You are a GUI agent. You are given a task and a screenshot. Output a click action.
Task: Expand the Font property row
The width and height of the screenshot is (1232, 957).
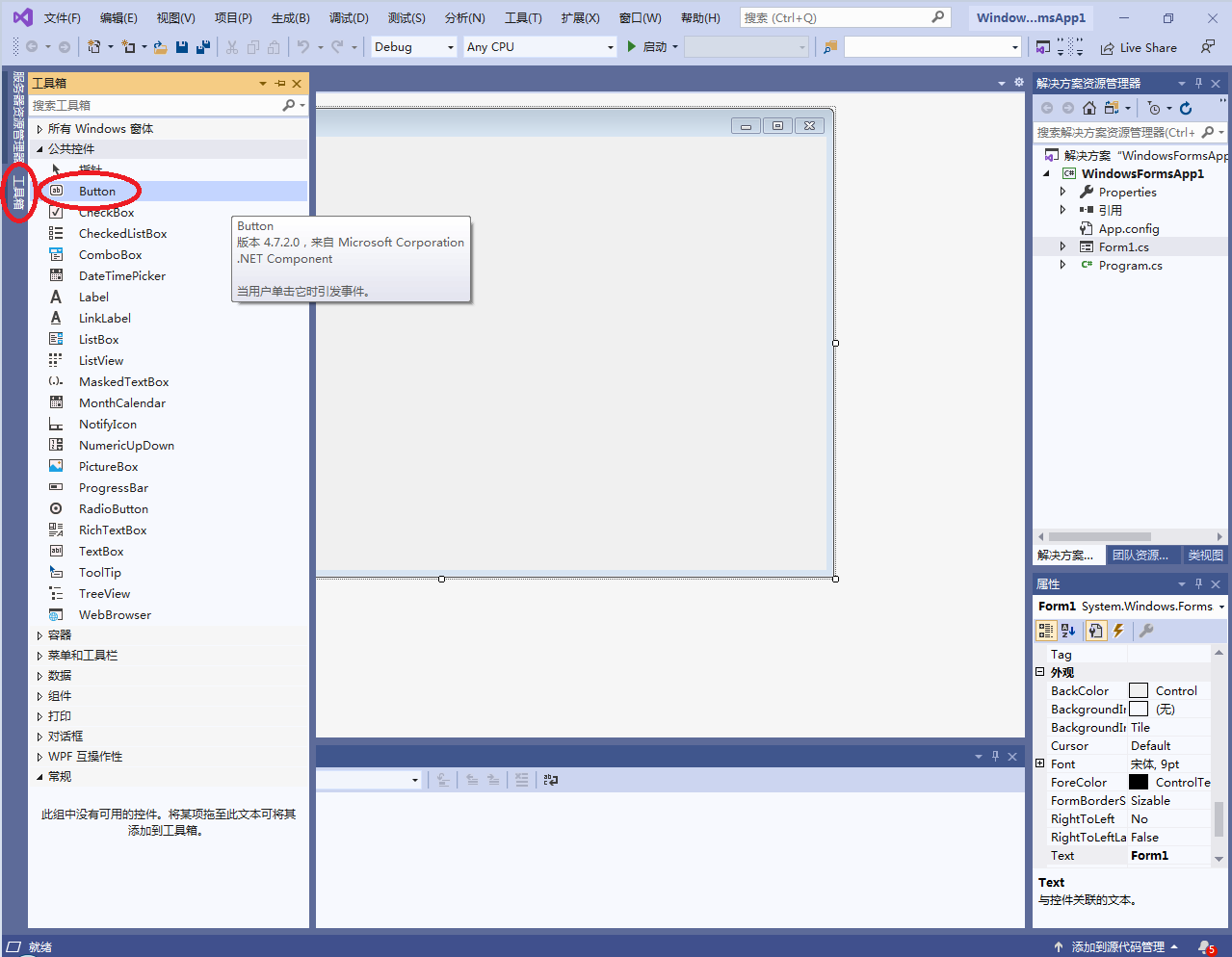coord(1040,763)
